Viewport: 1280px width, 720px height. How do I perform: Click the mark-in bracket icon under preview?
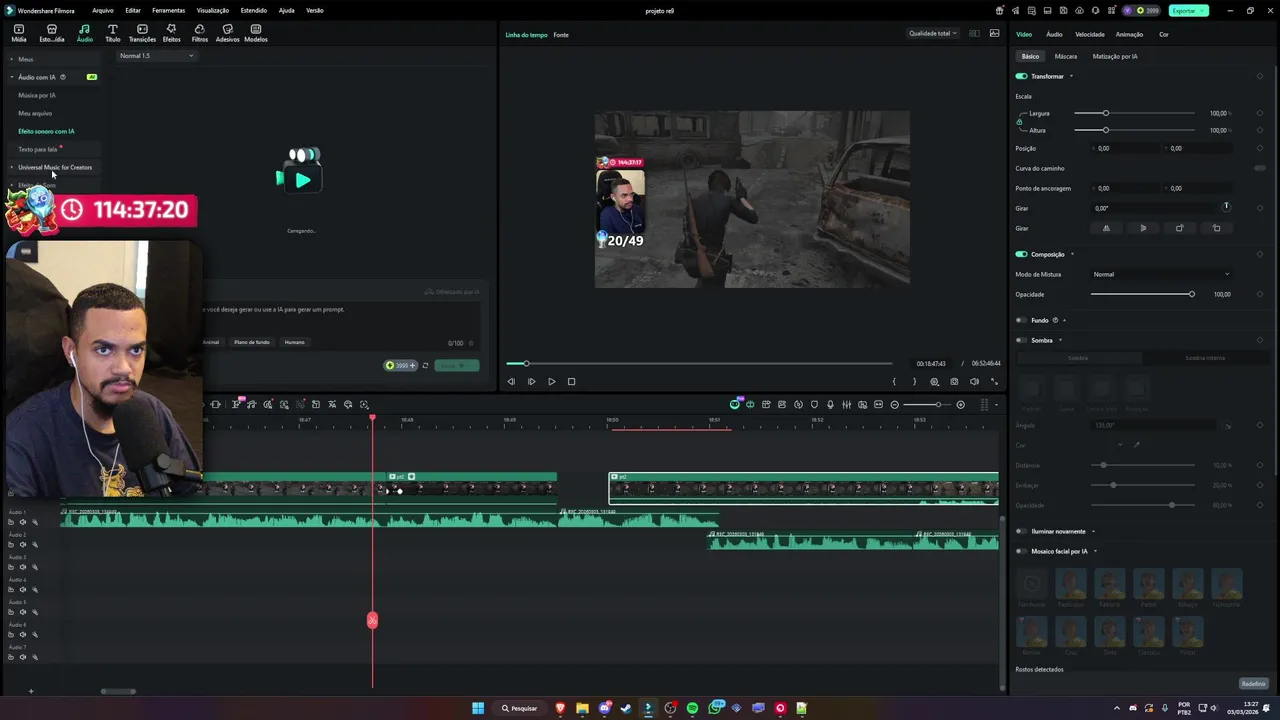(894, 381)
